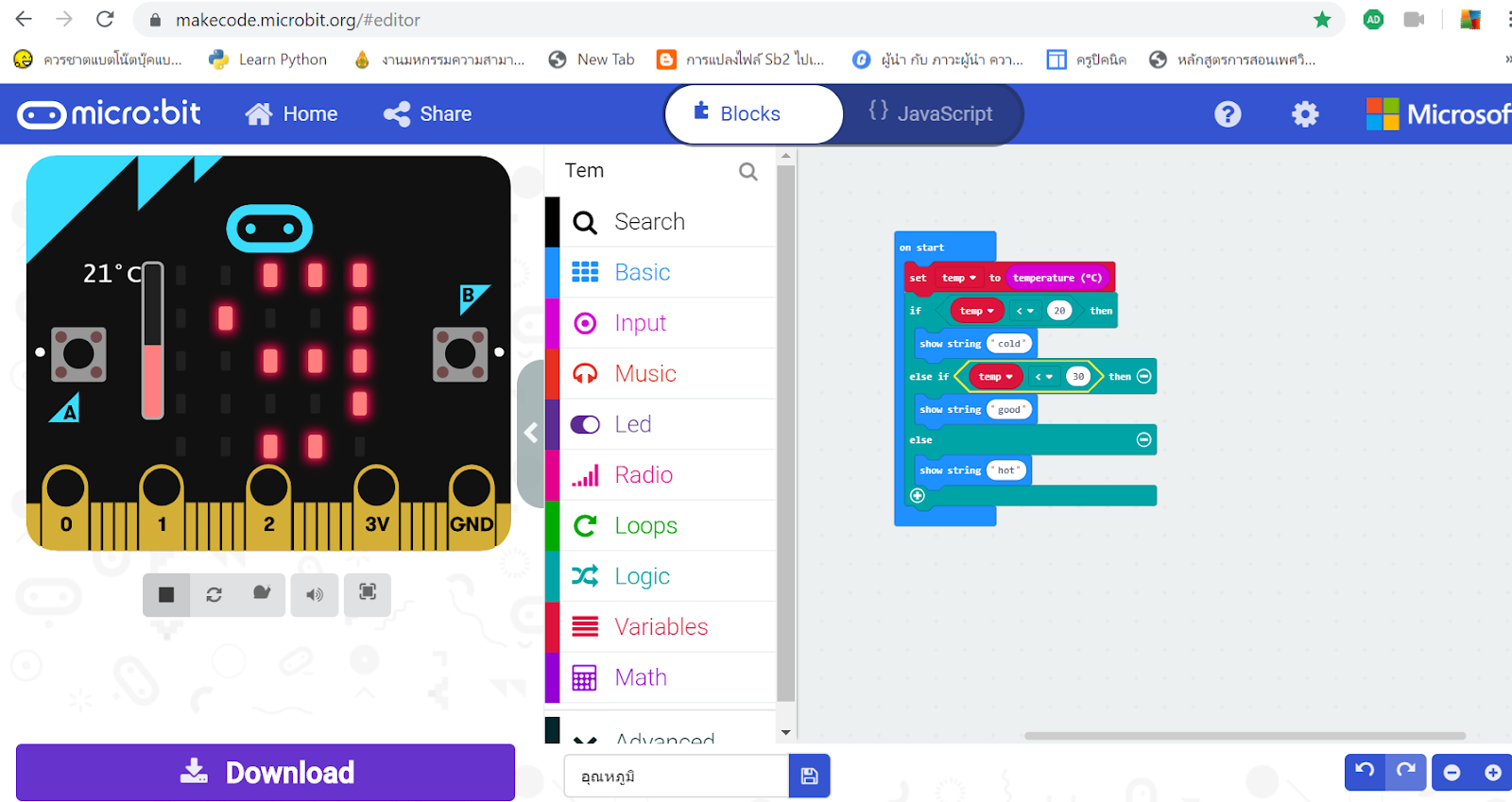Viewport: 1512px width, 802px height.
Task: Switch to the Blocks editor tab
Action: [x=754, y=114]
